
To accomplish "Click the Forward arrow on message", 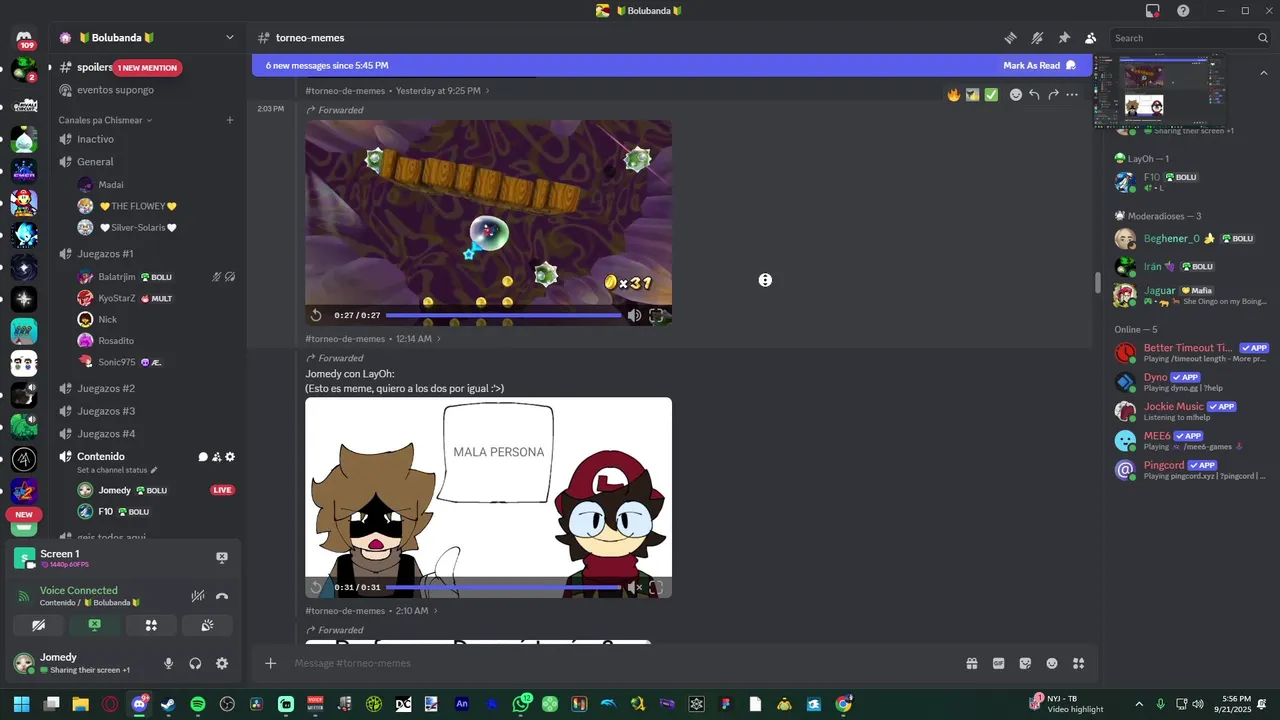I will coord(1053,95).
